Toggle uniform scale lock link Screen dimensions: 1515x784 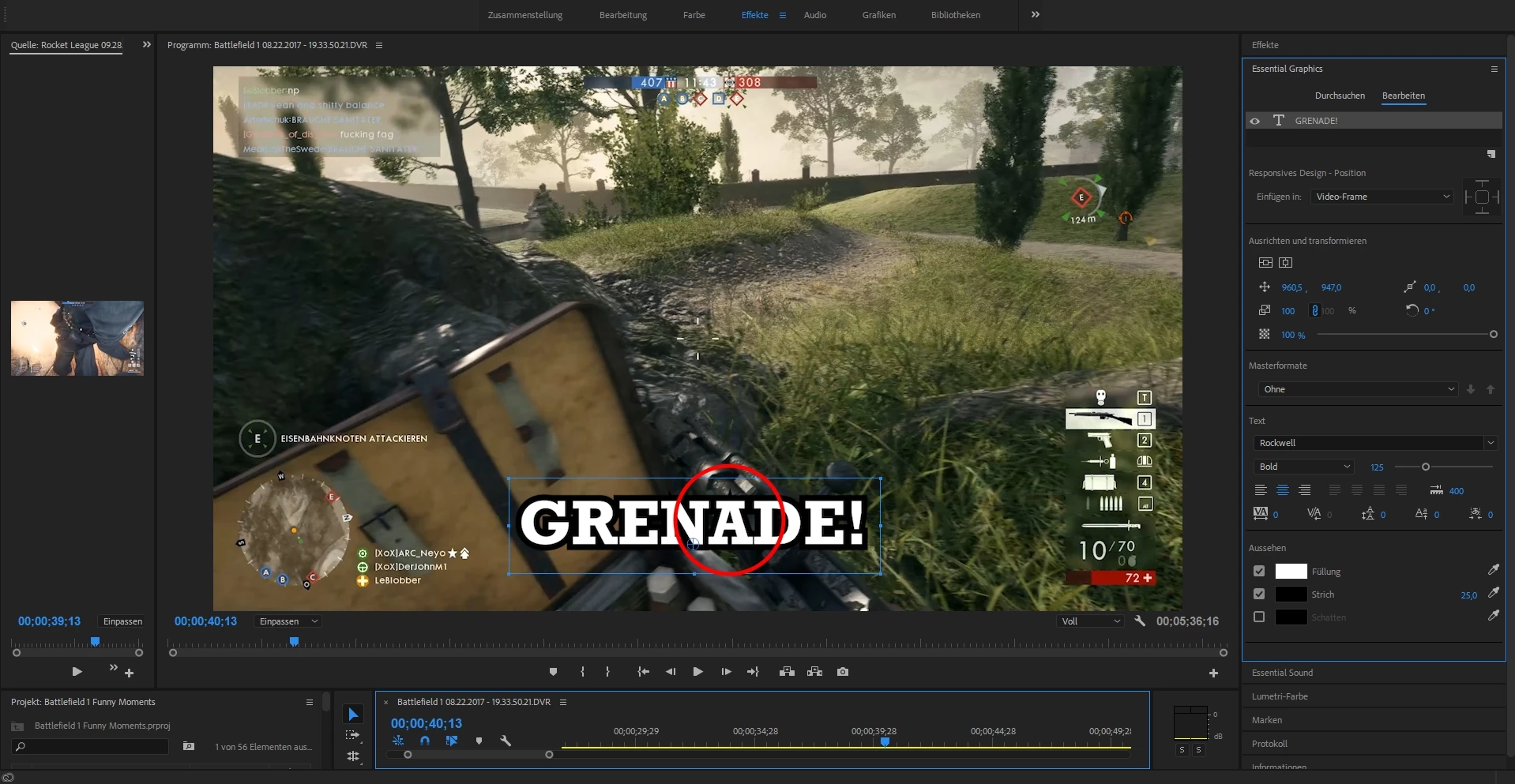pos(1314,310)
